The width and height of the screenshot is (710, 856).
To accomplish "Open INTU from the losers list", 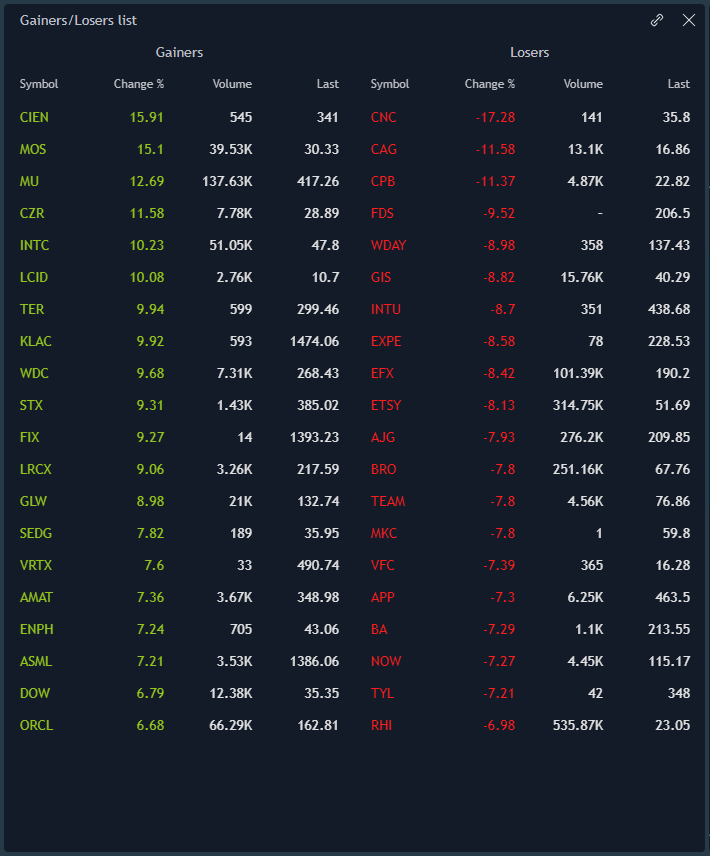I will [385, 309].
